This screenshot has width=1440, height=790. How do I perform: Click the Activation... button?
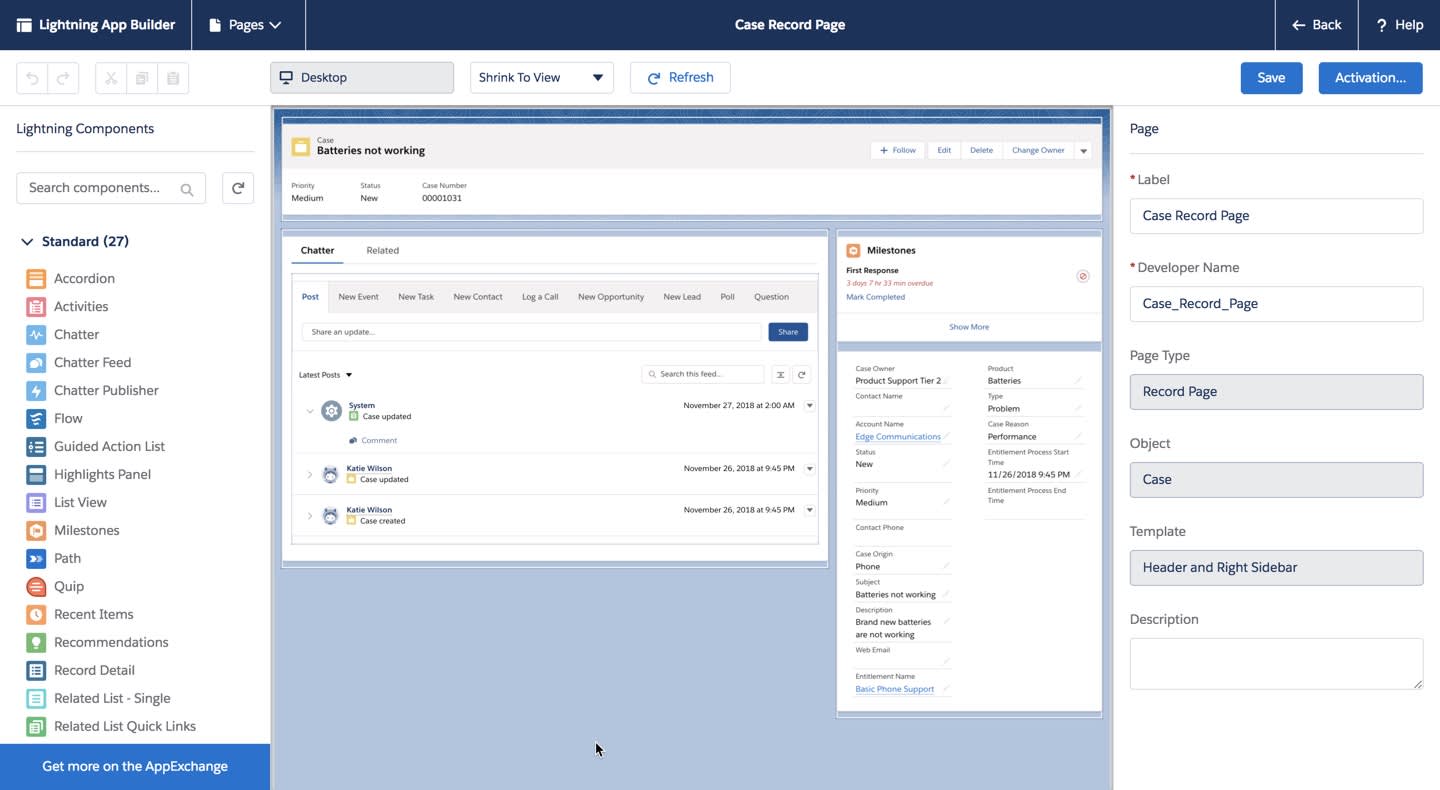[x=1370, y=78]
